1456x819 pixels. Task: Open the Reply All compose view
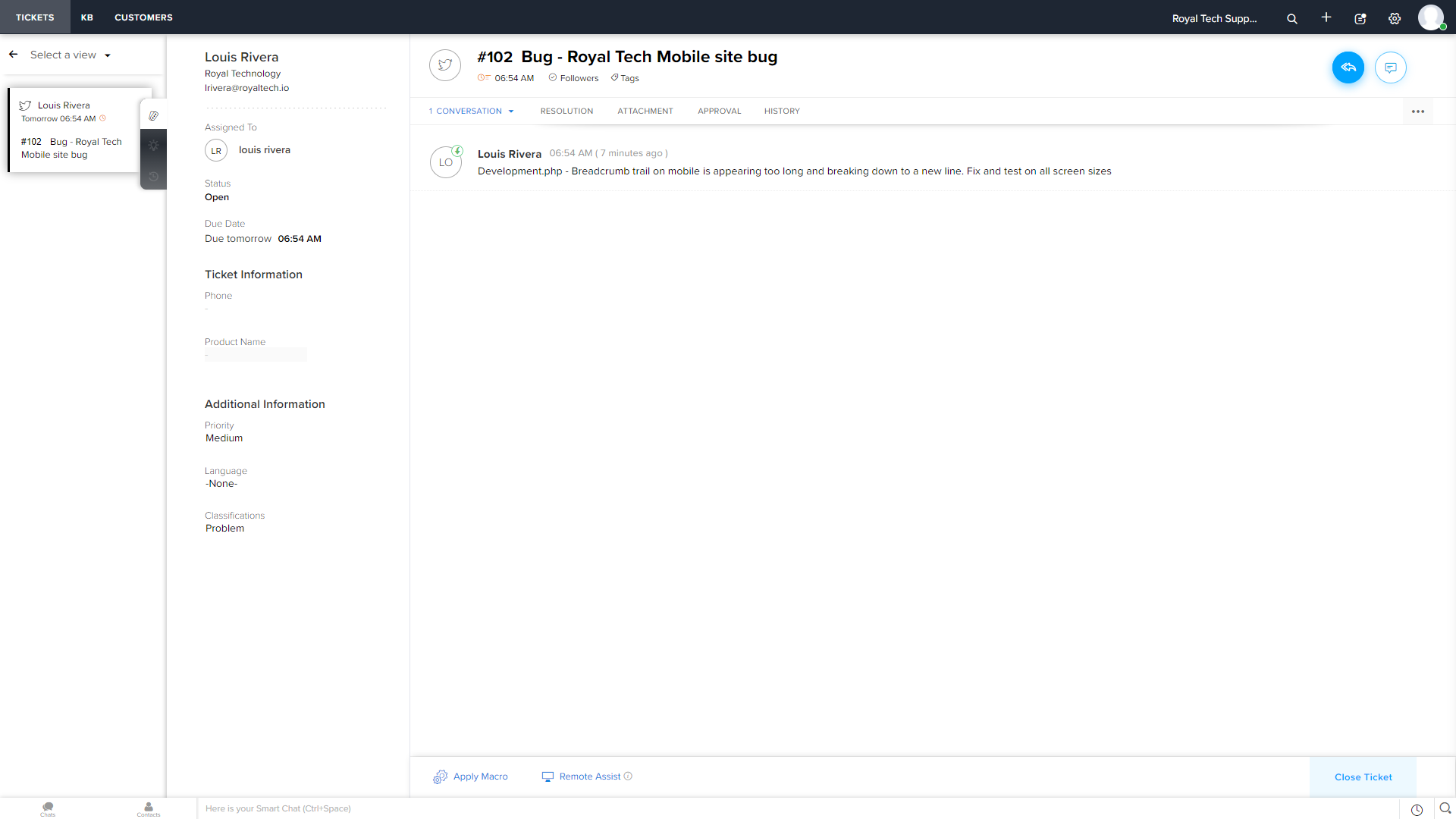1348,67
